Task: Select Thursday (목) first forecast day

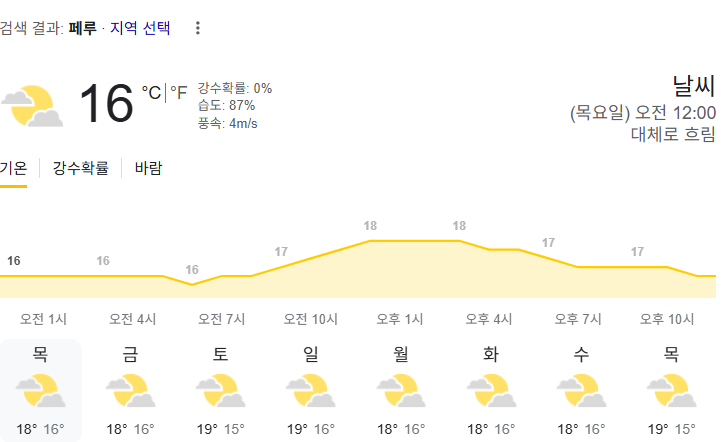Action: (40, 390)
